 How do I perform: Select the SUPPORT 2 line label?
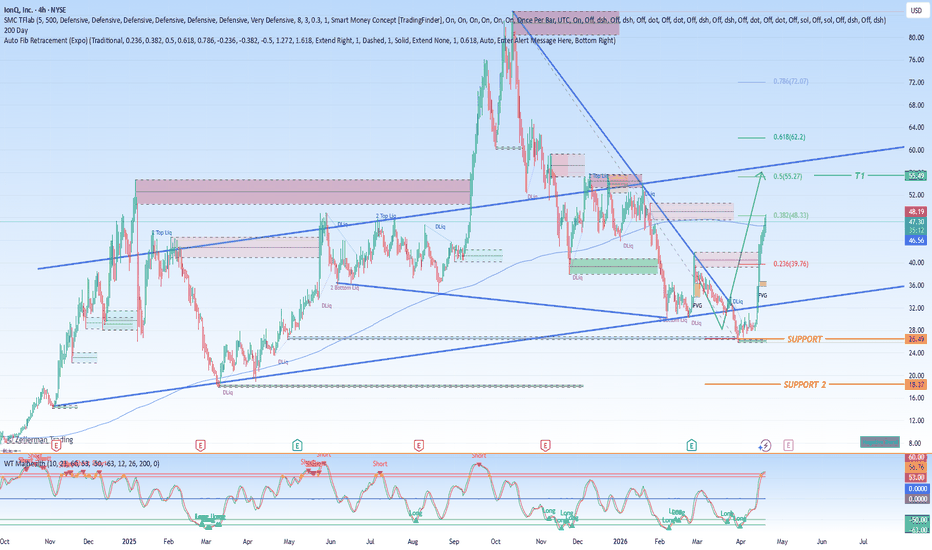[x=805, y=385]
